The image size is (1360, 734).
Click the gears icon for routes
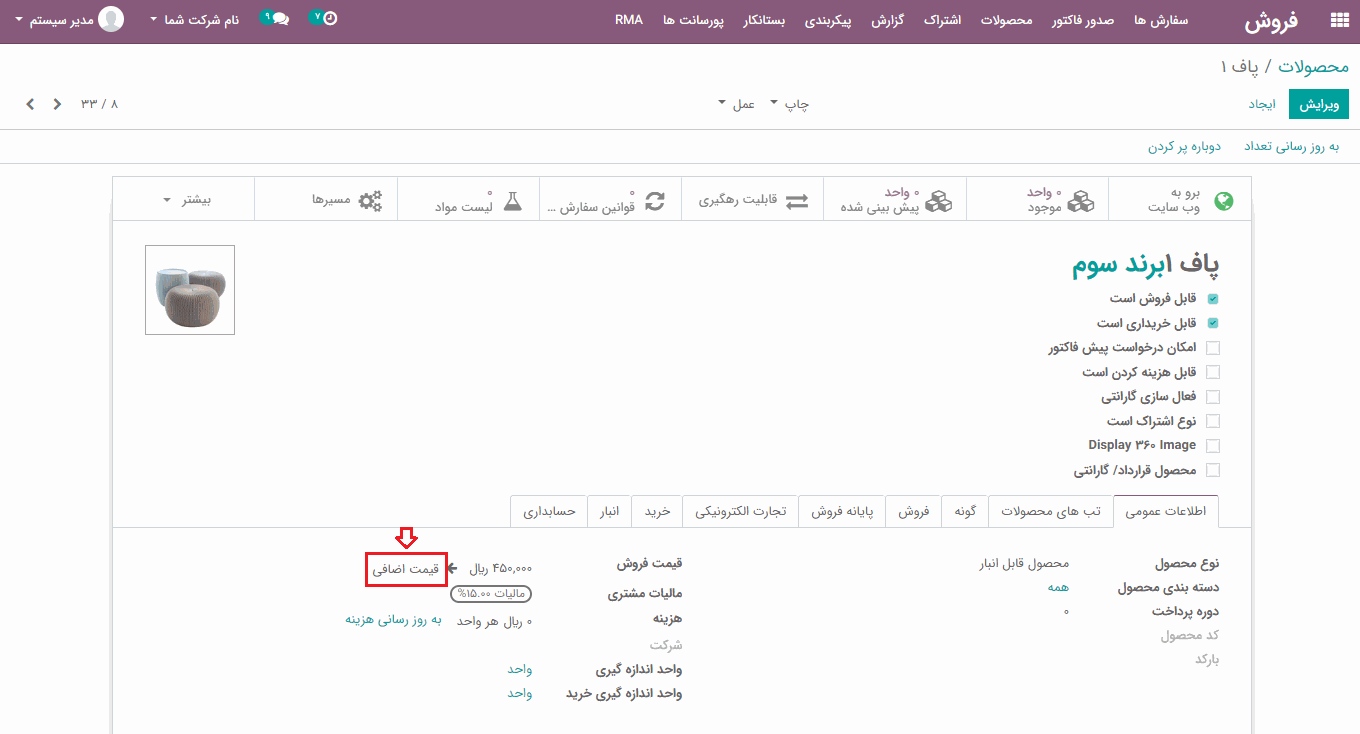tap(370, 200)
